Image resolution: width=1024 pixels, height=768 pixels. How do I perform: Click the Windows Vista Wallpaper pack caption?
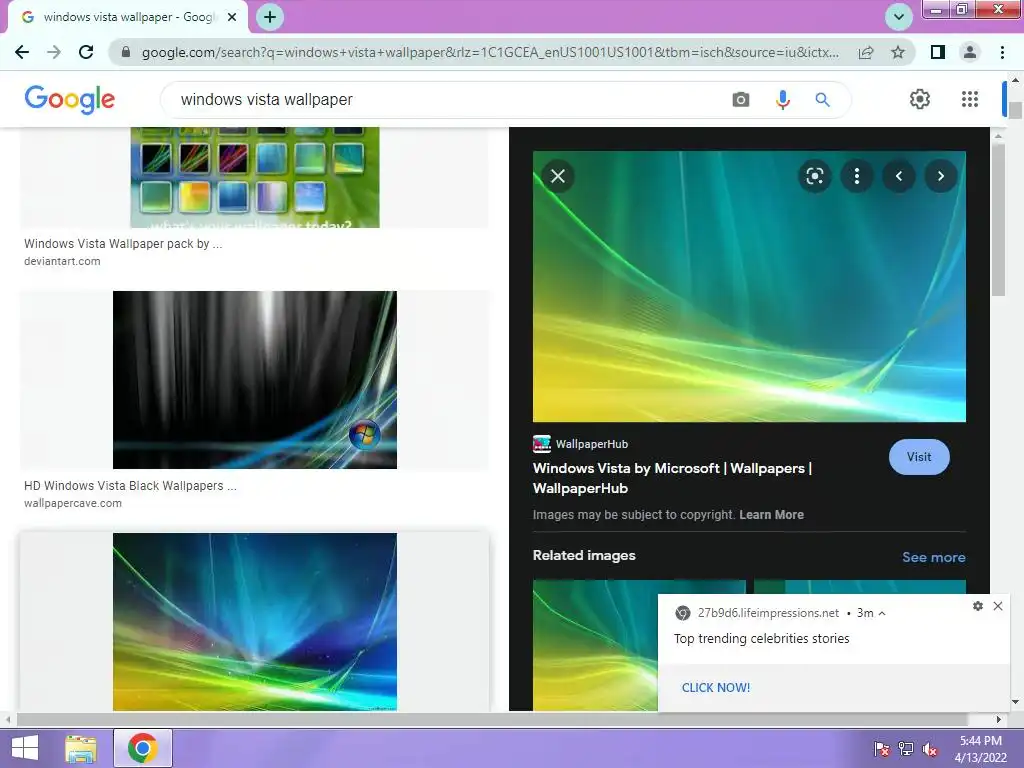(123, 244)
